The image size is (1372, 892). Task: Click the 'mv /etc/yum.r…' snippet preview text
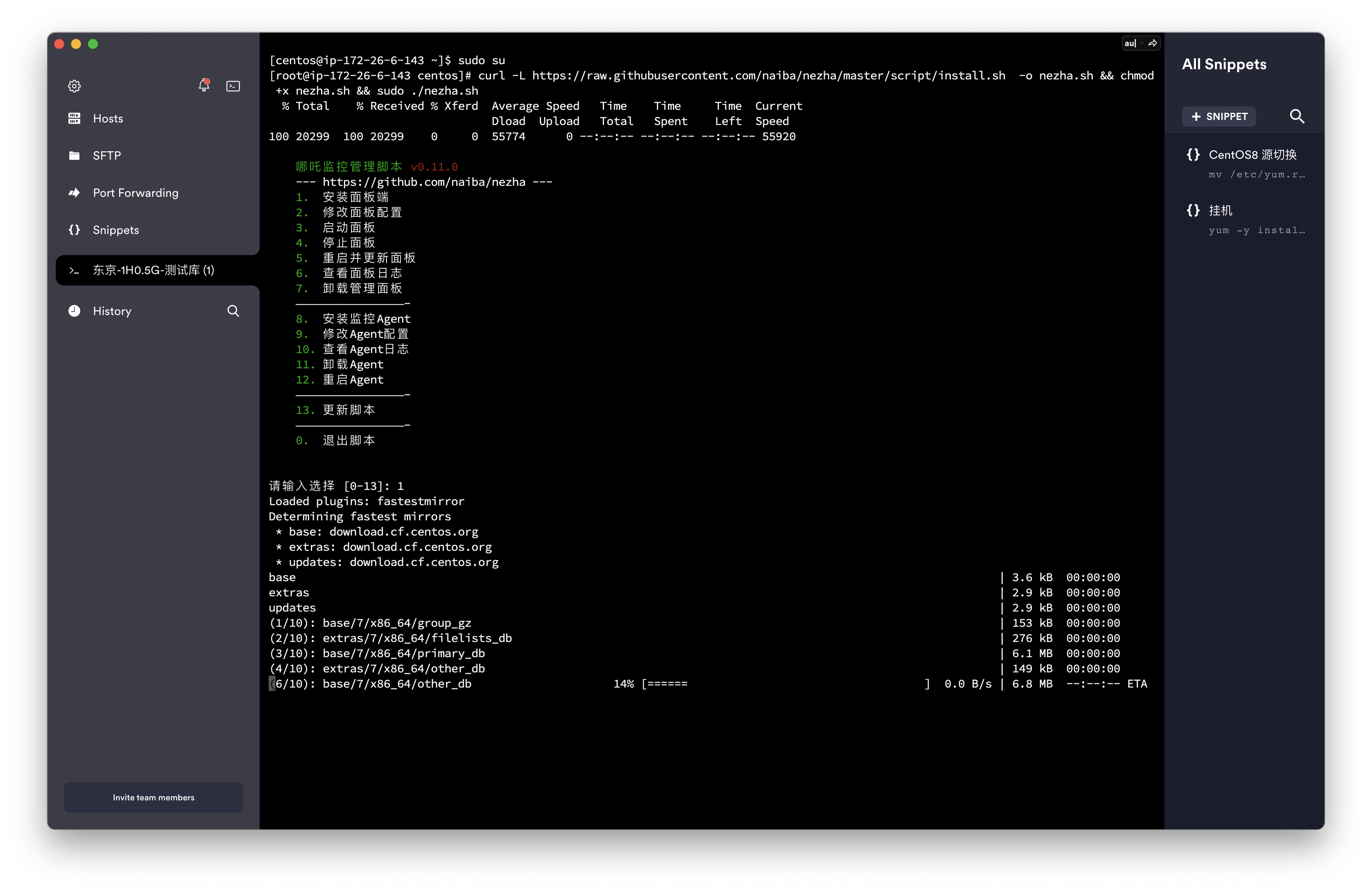coord(1257,174)
